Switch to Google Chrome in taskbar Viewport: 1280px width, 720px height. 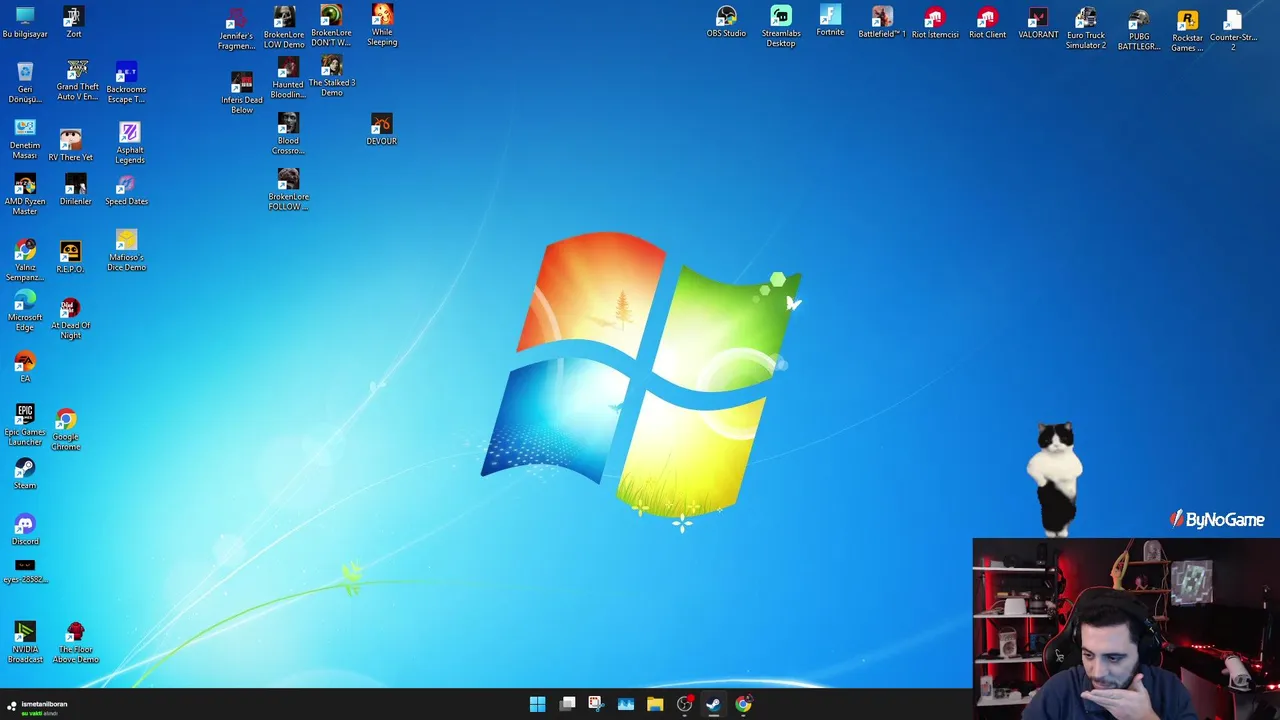click(743, 704)
